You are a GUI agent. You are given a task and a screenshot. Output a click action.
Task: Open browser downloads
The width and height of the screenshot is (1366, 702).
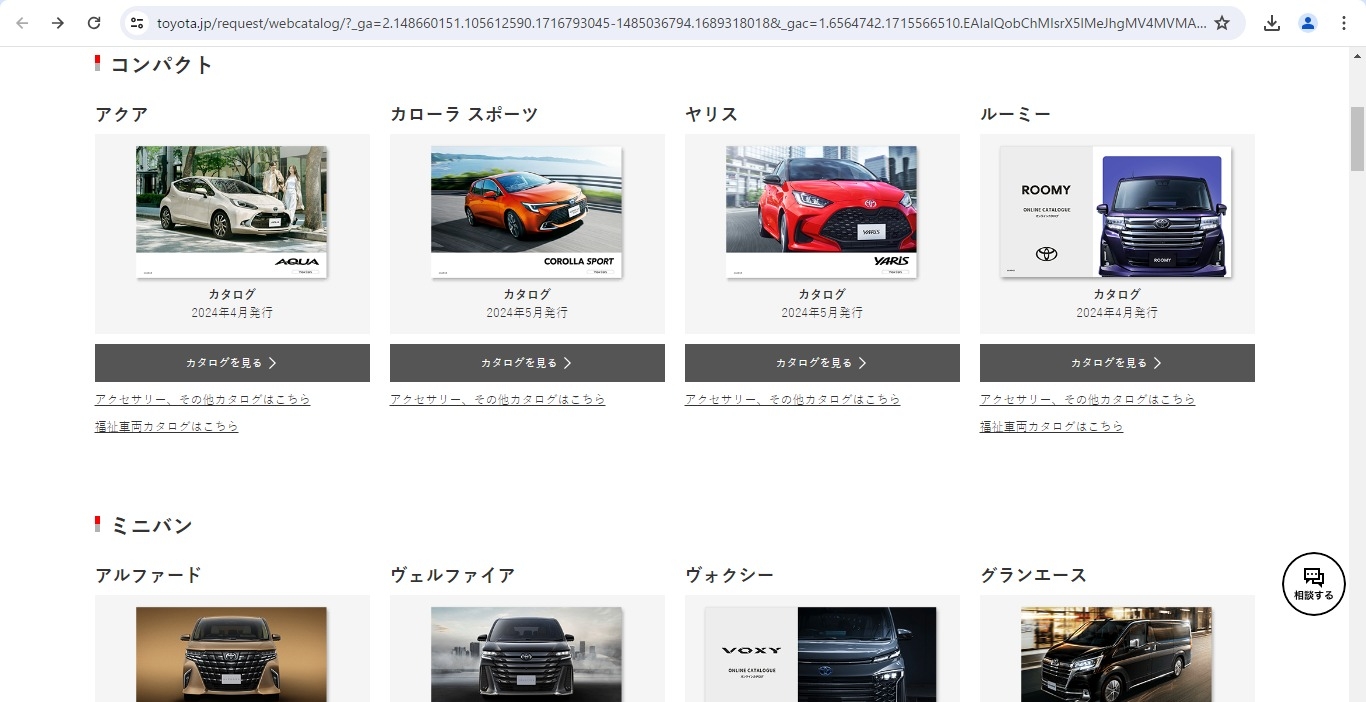pos(1272,23)
